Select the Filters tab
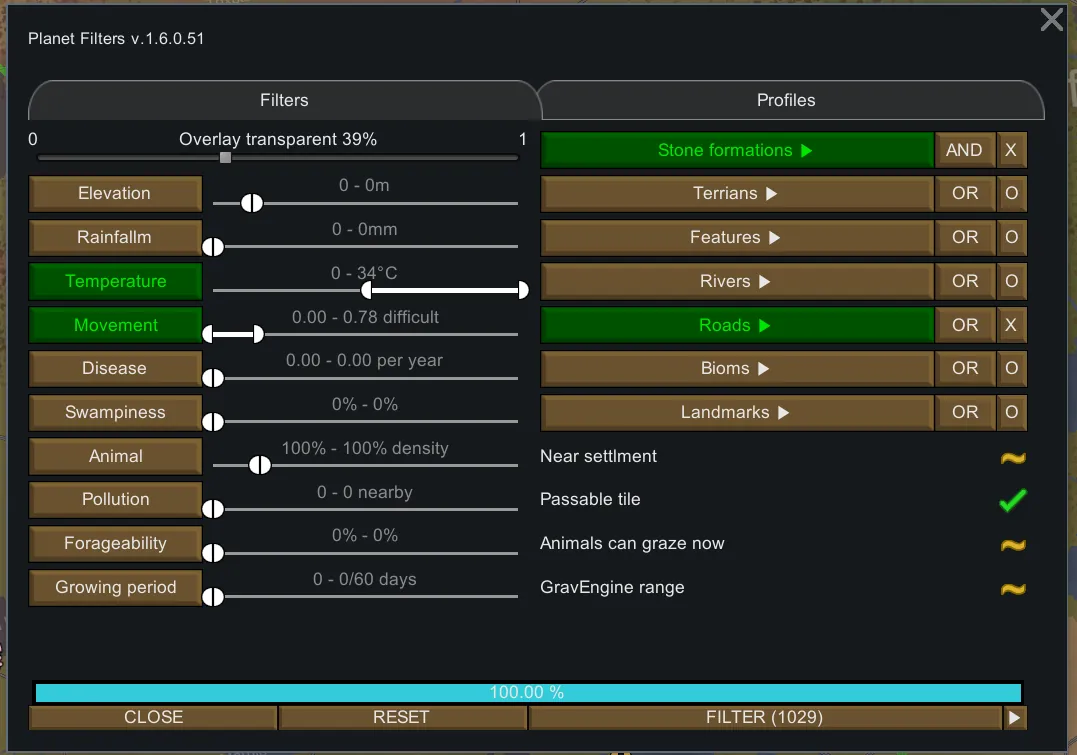The height and width of the screenshot is (755, 1077). (284, 100)
